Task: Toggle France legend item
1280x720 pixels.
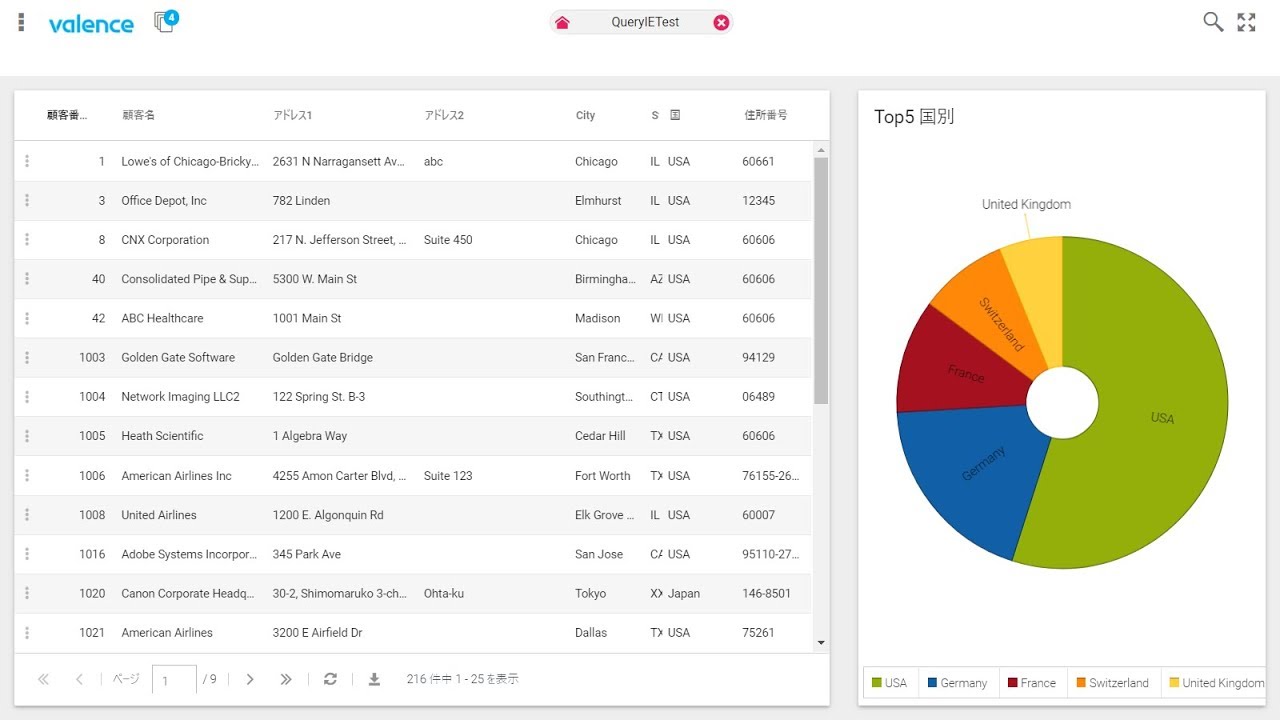Action: [x=1032, y=683]
